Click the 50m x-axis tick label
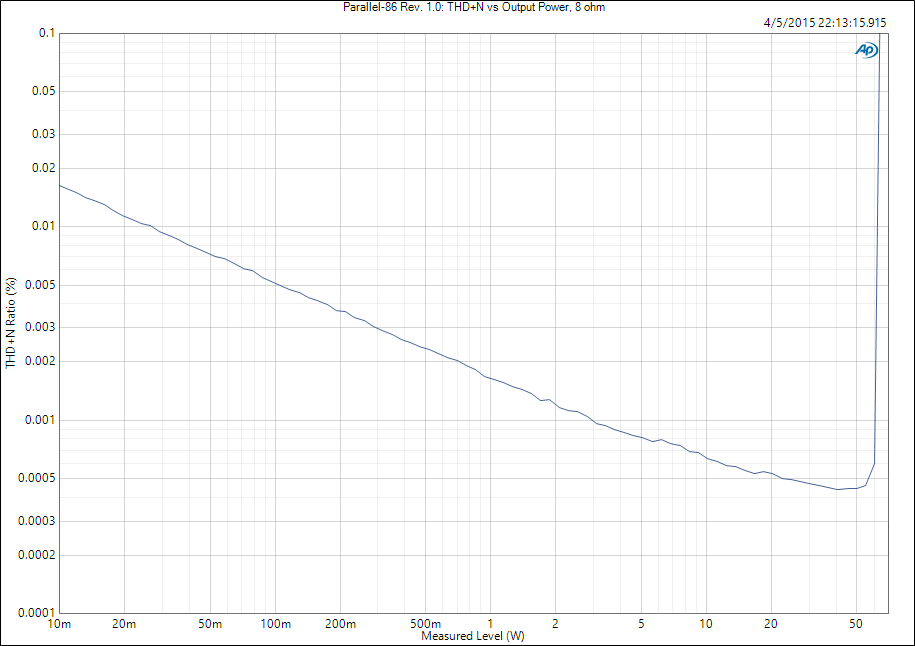This screenshot has height=646, width=915. coord(209,624)
